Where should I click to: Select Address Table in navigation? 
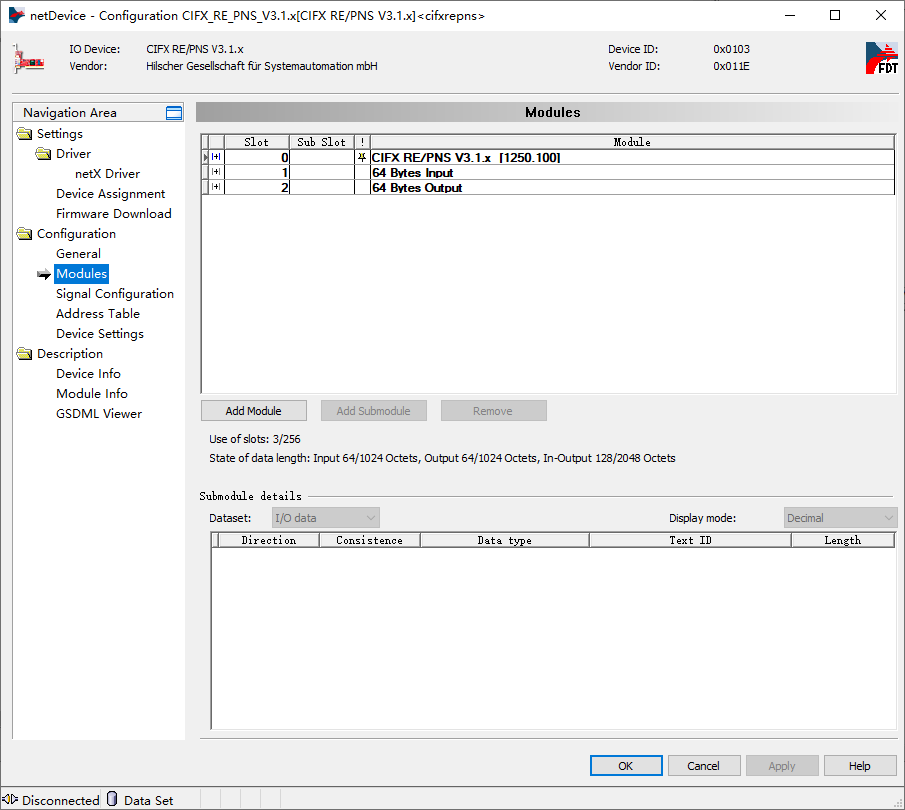[x=98, y=314]
